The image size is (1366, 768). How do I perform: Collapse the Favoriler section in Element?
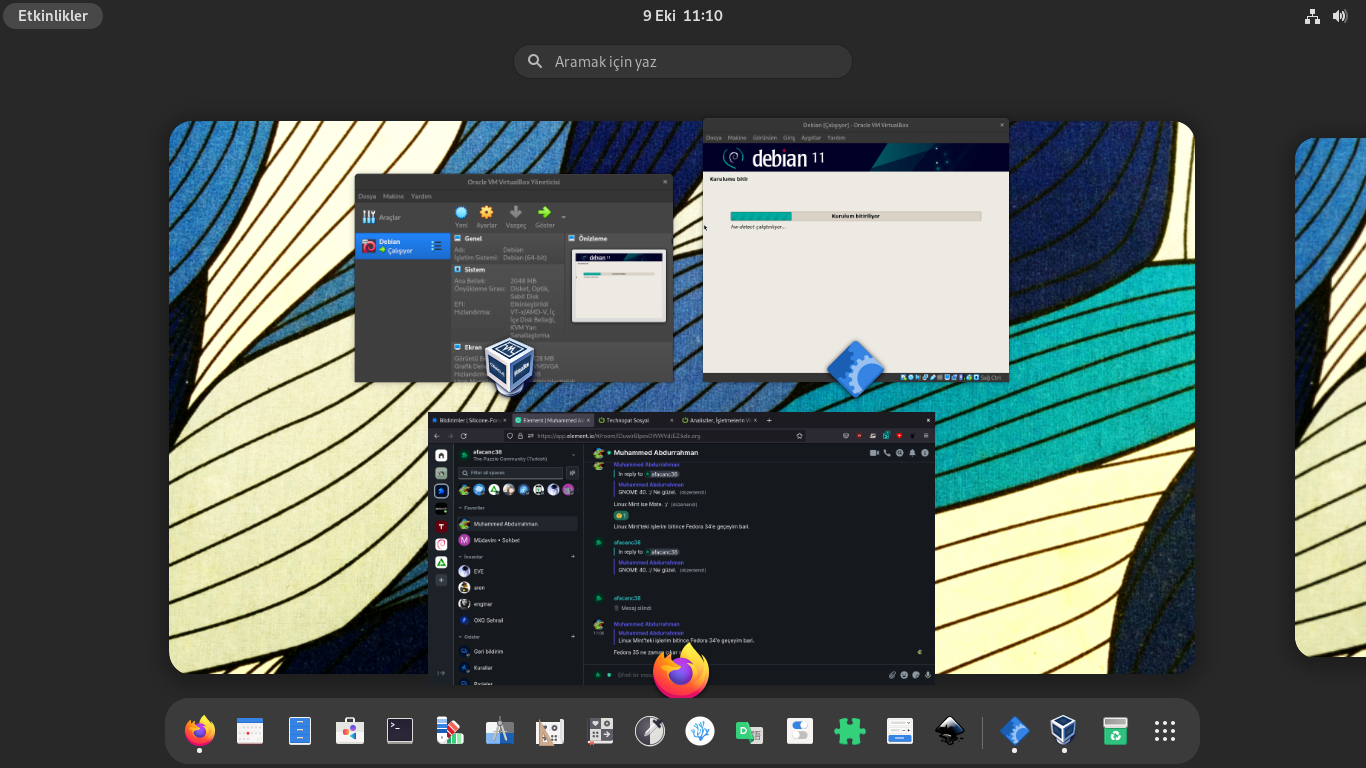point(471,508)
